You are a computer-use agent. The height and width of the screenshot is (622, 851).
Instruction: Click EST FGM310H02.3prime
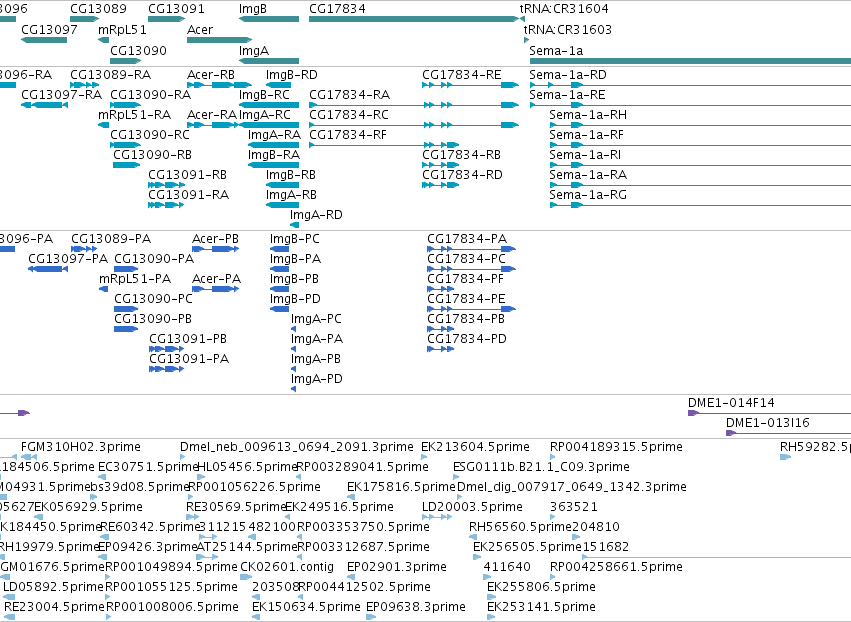(x=81, y=447)
